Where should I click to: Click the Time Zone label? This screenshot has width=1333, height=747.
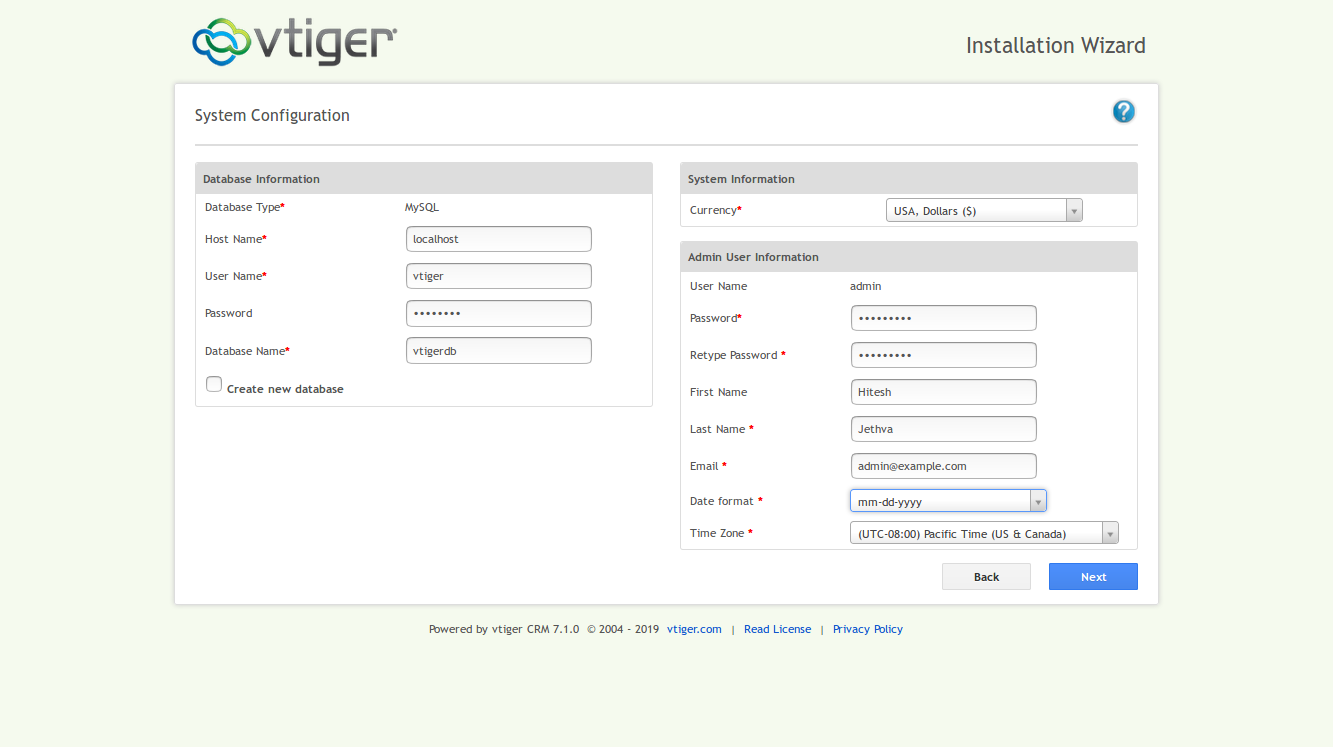(721, 533)
